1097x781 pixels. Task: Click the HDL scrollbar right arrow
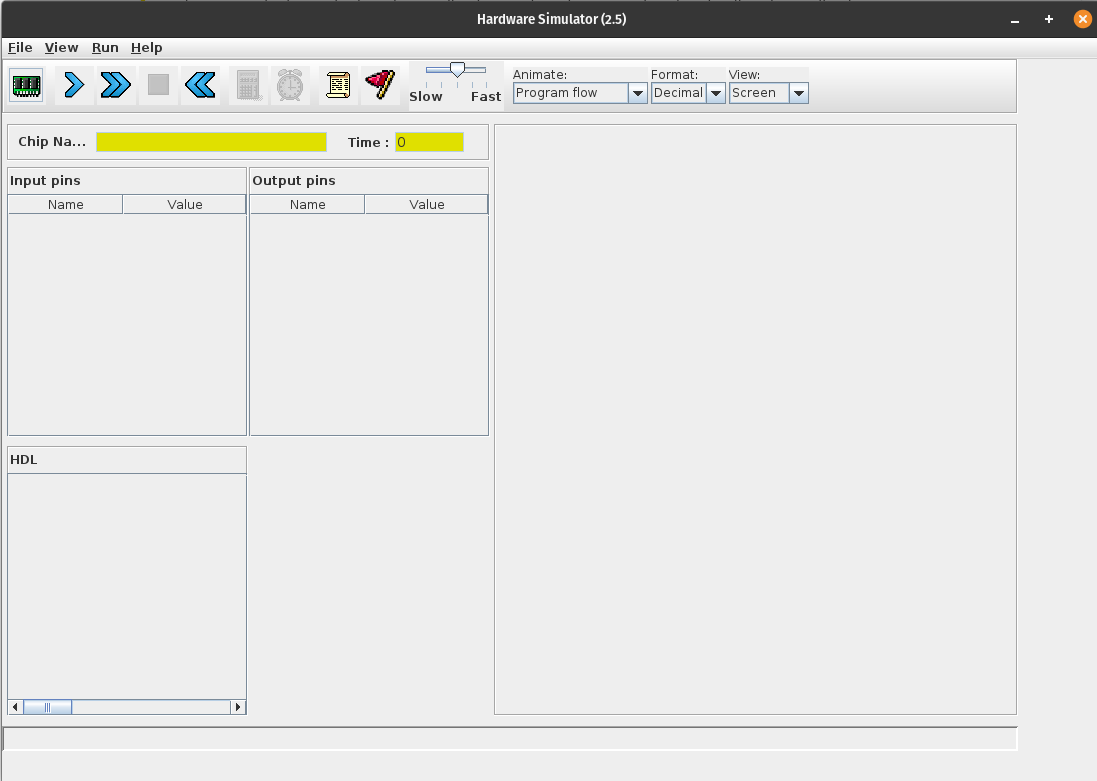[238, 707]
